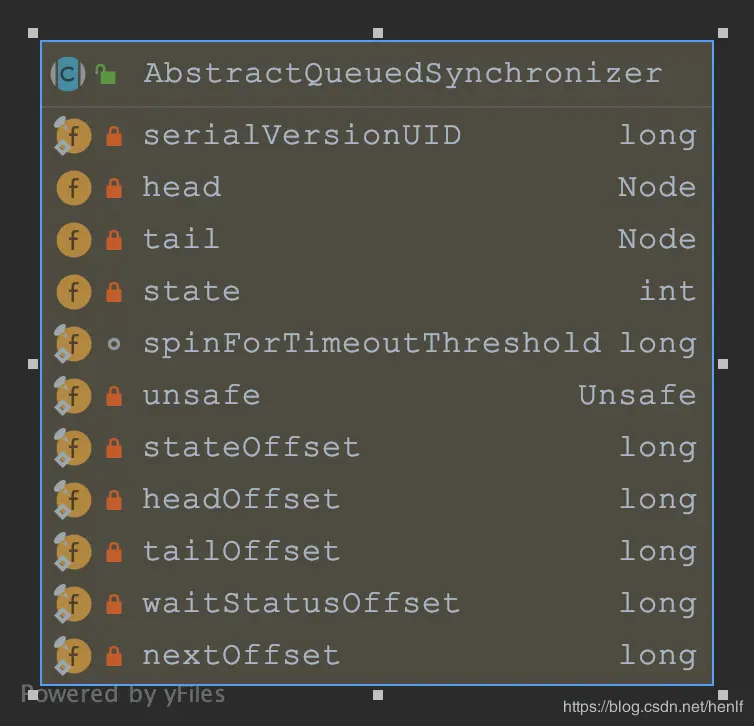The width and height of the screenshot is (754, 726).
Task: Click the package-private circle icon beside spinForTimeoutThreshold
Action: pos(114,343)
